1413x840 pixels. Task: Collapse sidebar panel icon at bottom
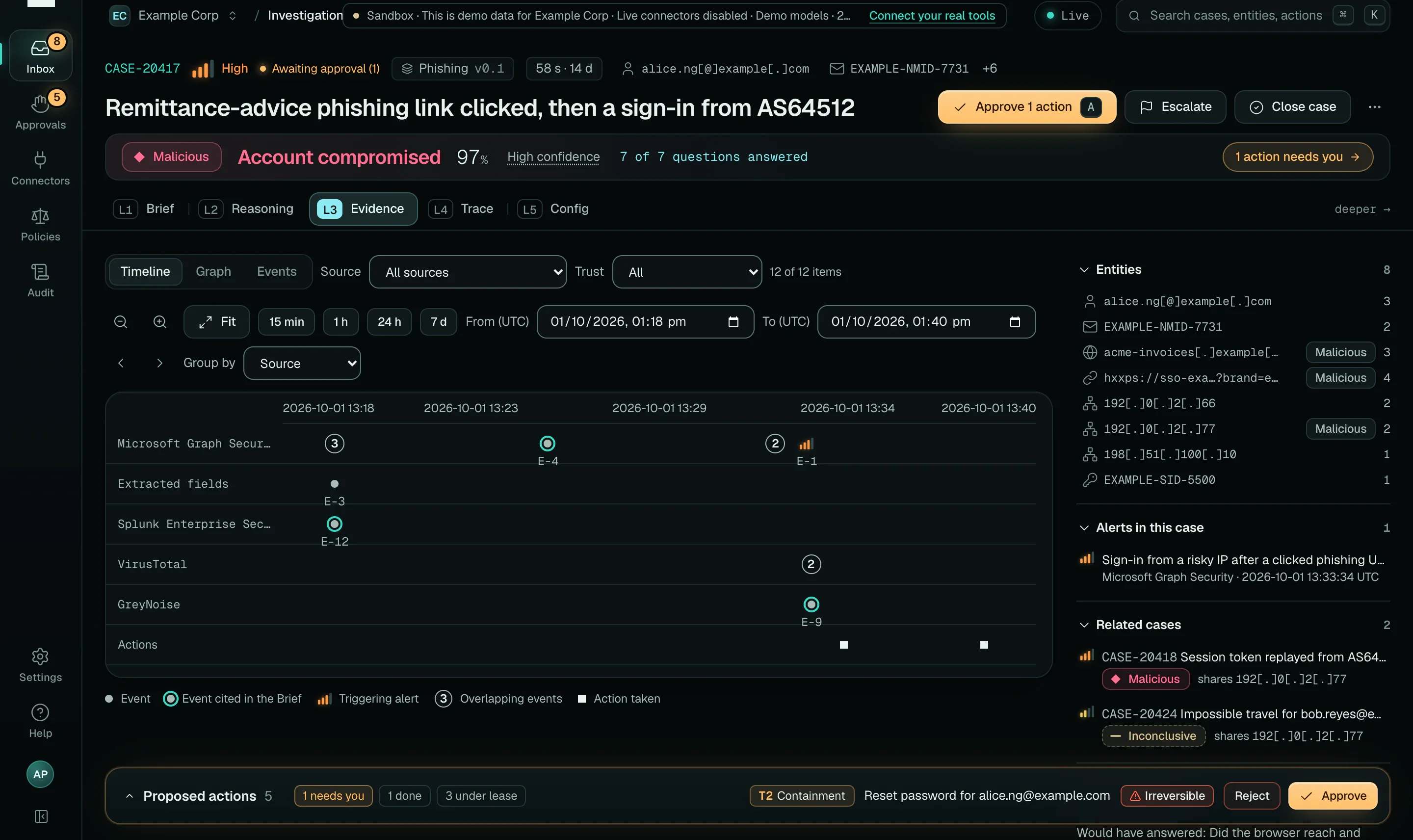pyautogui.click(x=41, y=815)
